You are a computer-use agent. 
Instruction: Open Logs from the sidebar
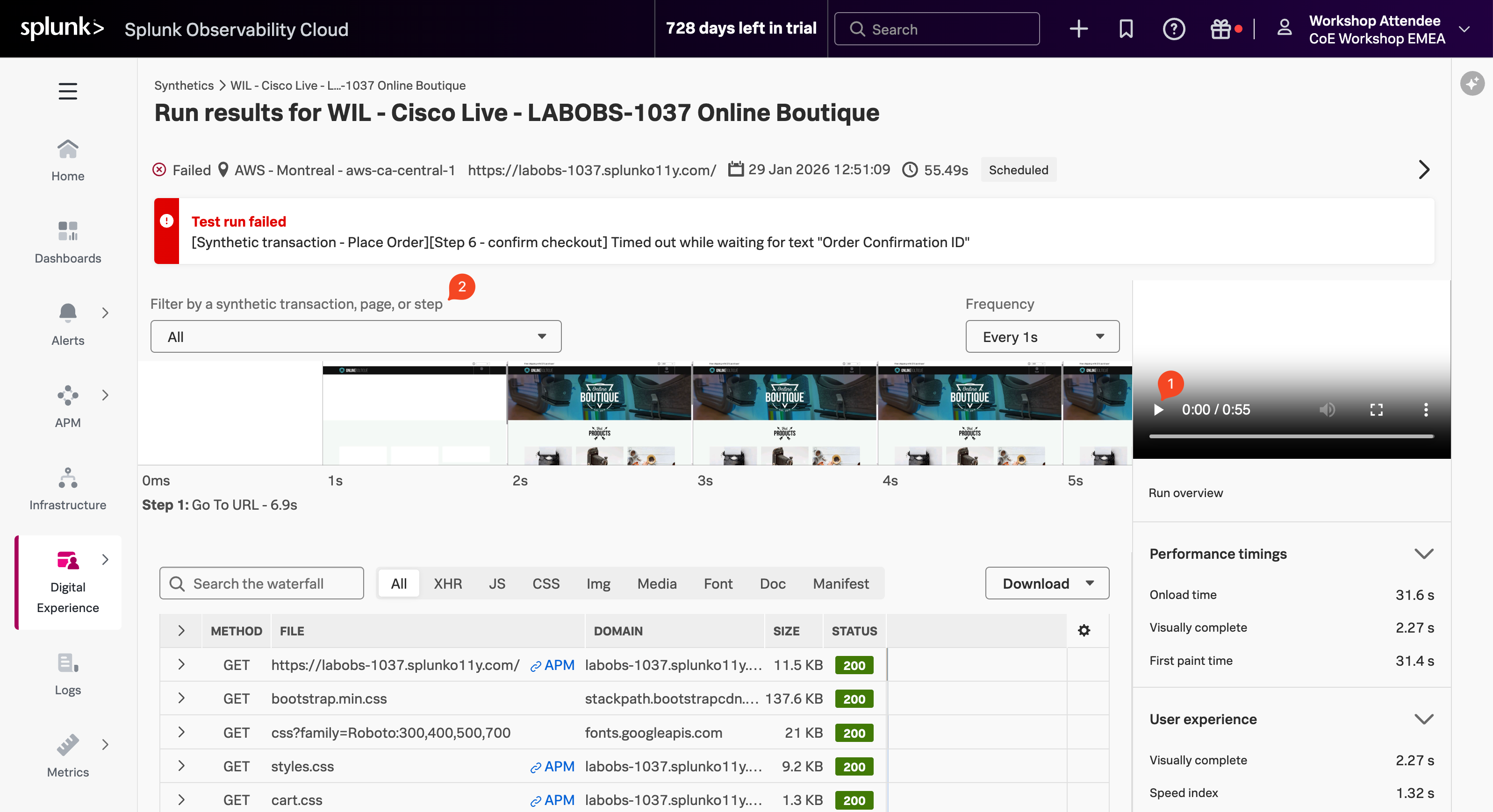[68, 674]
